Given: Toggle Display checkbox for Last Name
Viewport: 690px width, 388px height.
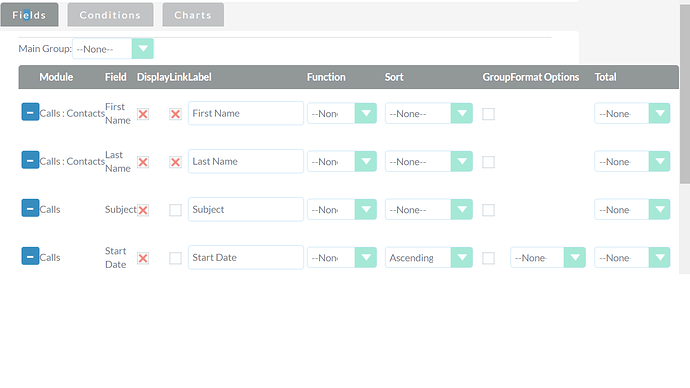Looking at the screenshot, I should click(143, 162).
